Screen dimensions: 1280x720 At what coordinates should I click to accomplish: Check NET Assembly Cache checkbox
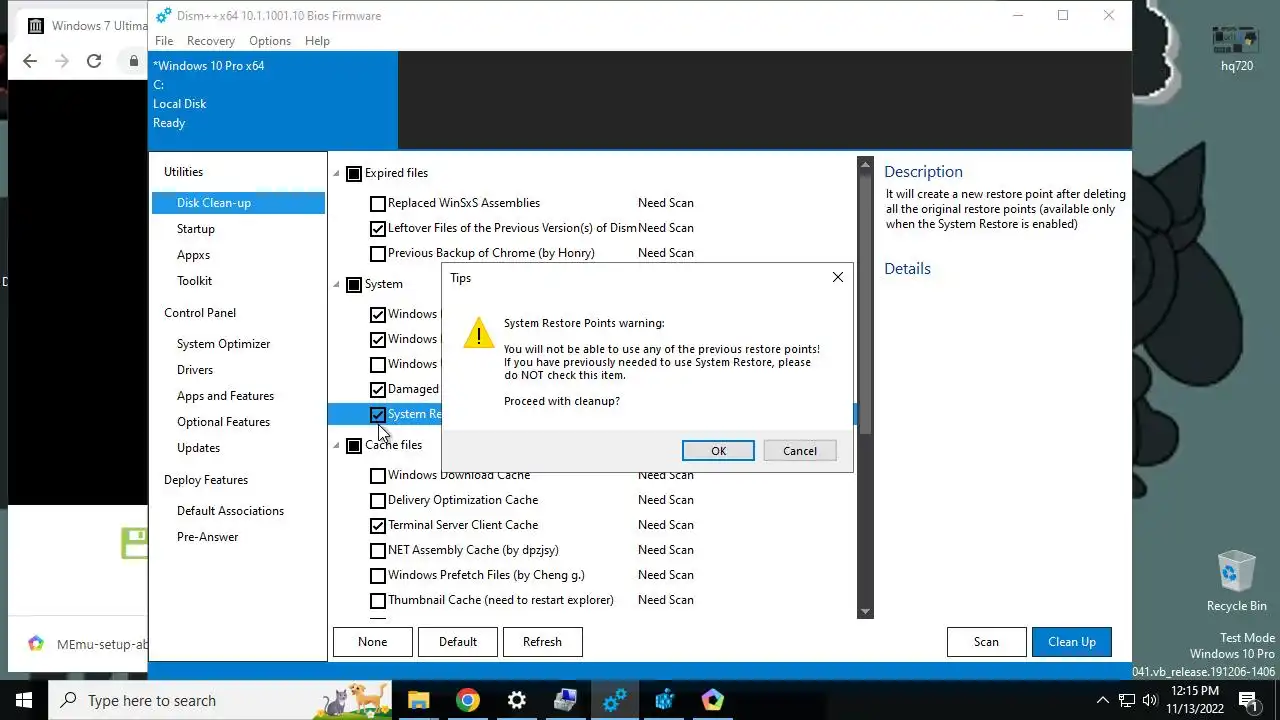tap(378, 550)
